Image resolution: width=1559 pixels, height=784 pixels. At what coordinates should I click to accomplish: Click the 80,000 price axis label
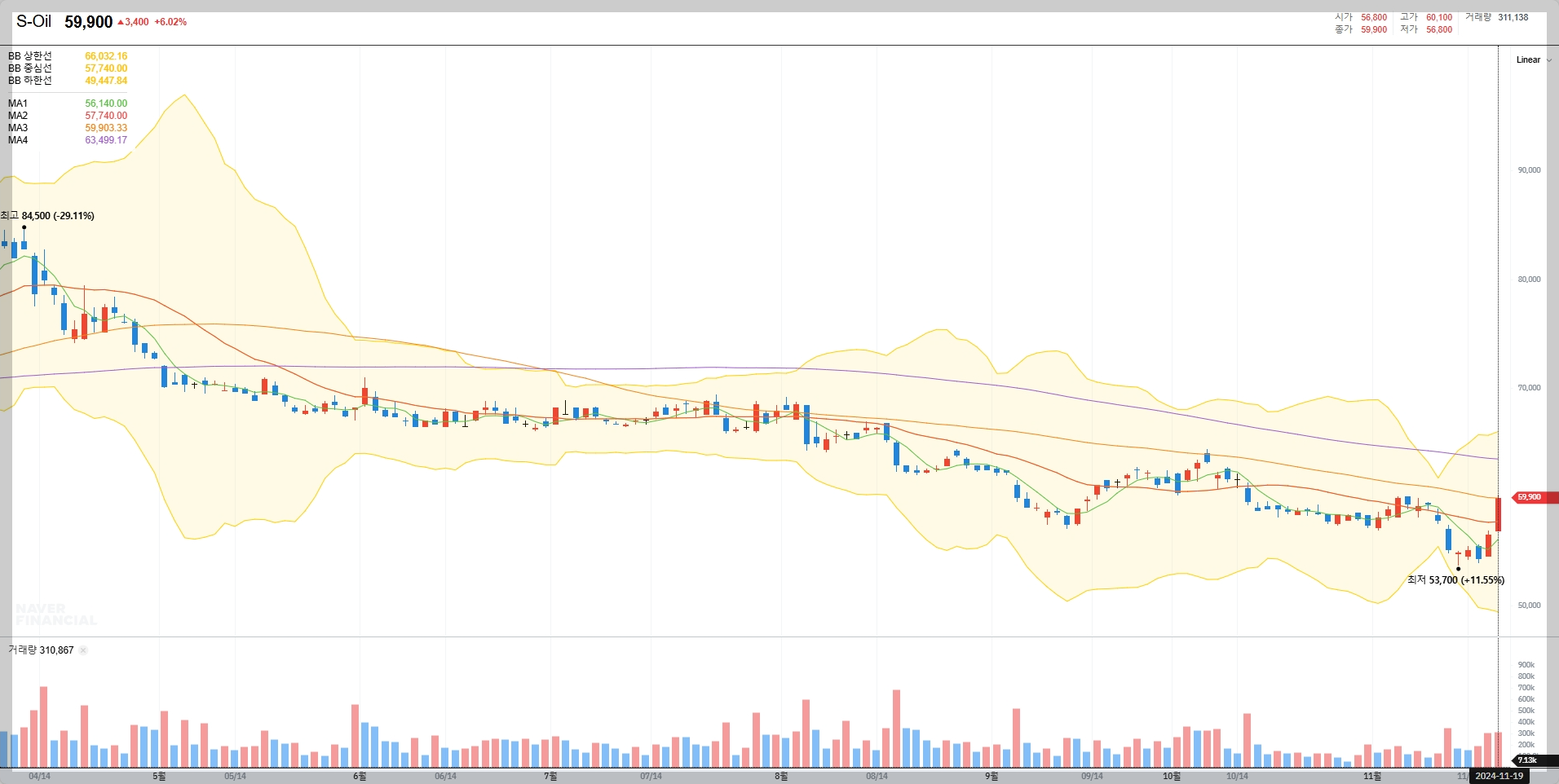click(1529, 280)
